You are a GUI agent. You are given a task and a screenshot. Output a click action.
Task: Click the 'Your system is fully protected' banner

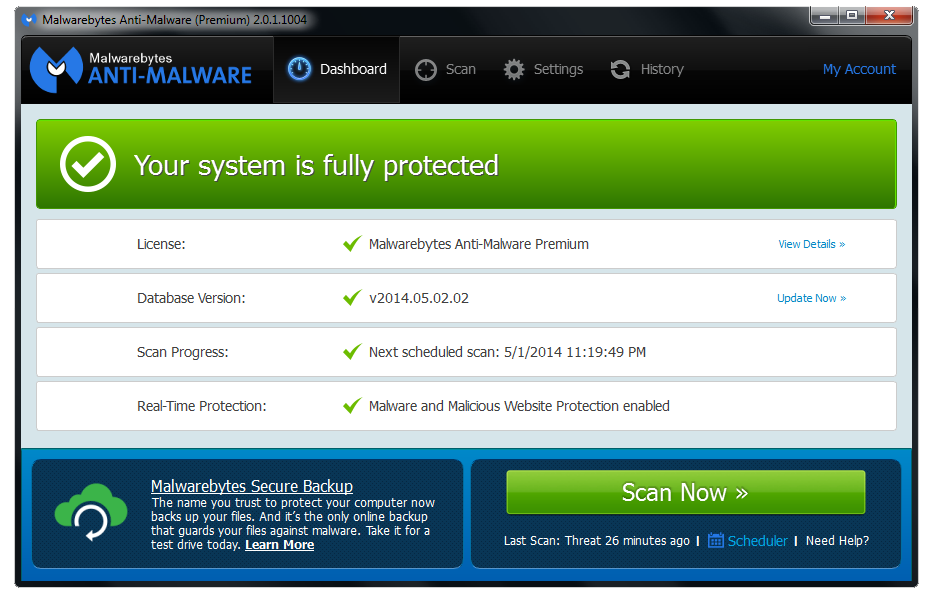(466, 164)
